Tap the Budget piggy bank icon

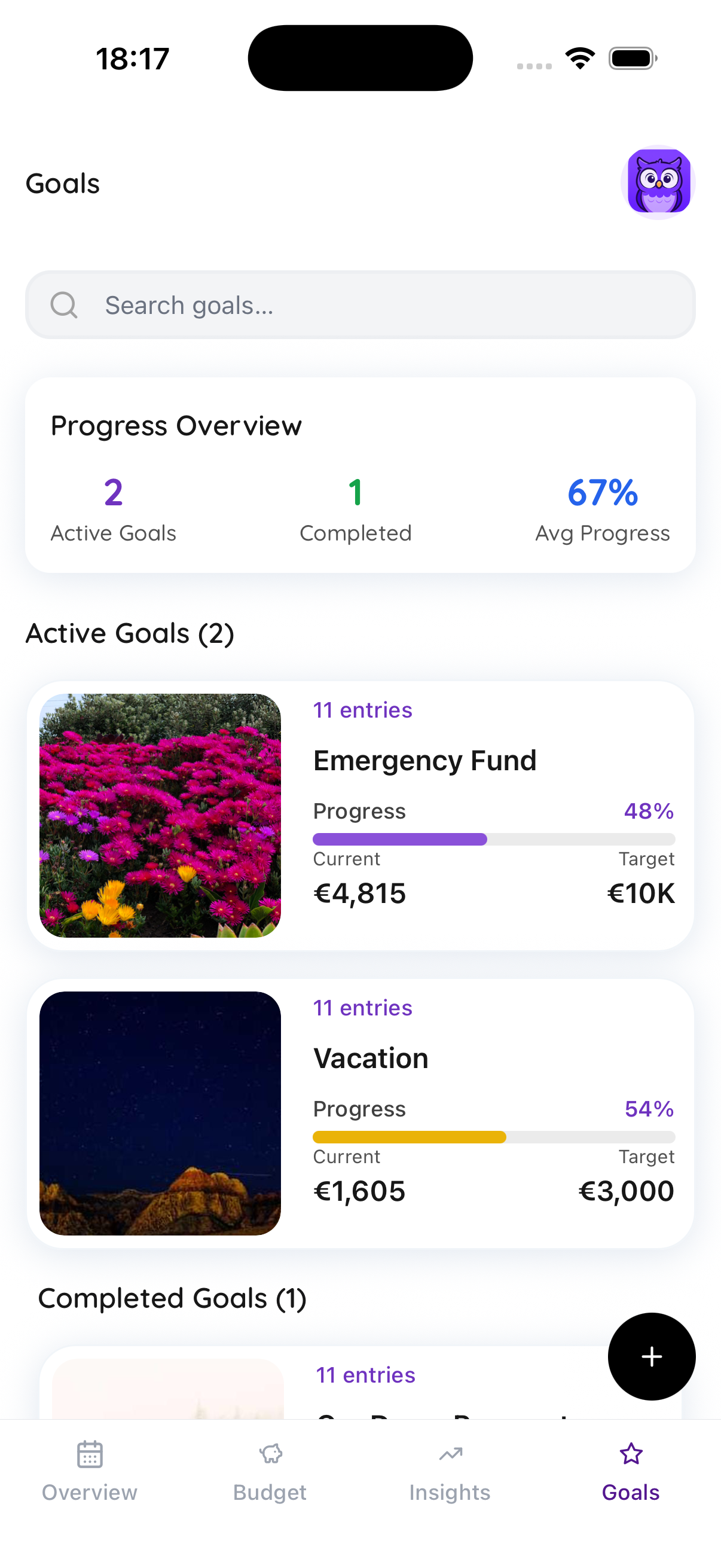coord(270,1454)
